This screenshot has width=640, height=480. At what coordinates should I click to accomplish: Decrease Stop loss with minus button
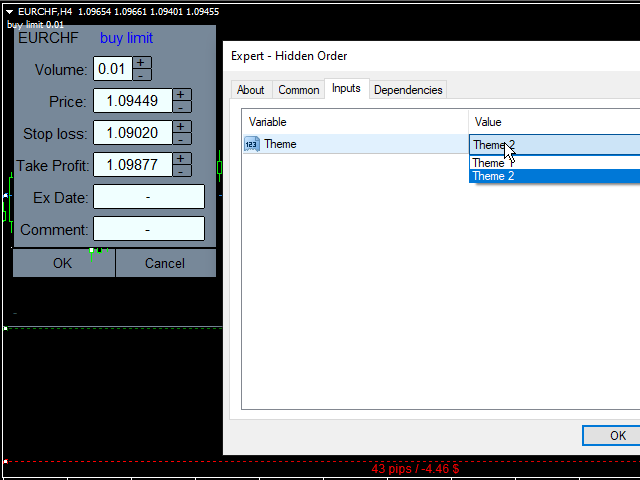pyautogui.click(x=182, y=139)
